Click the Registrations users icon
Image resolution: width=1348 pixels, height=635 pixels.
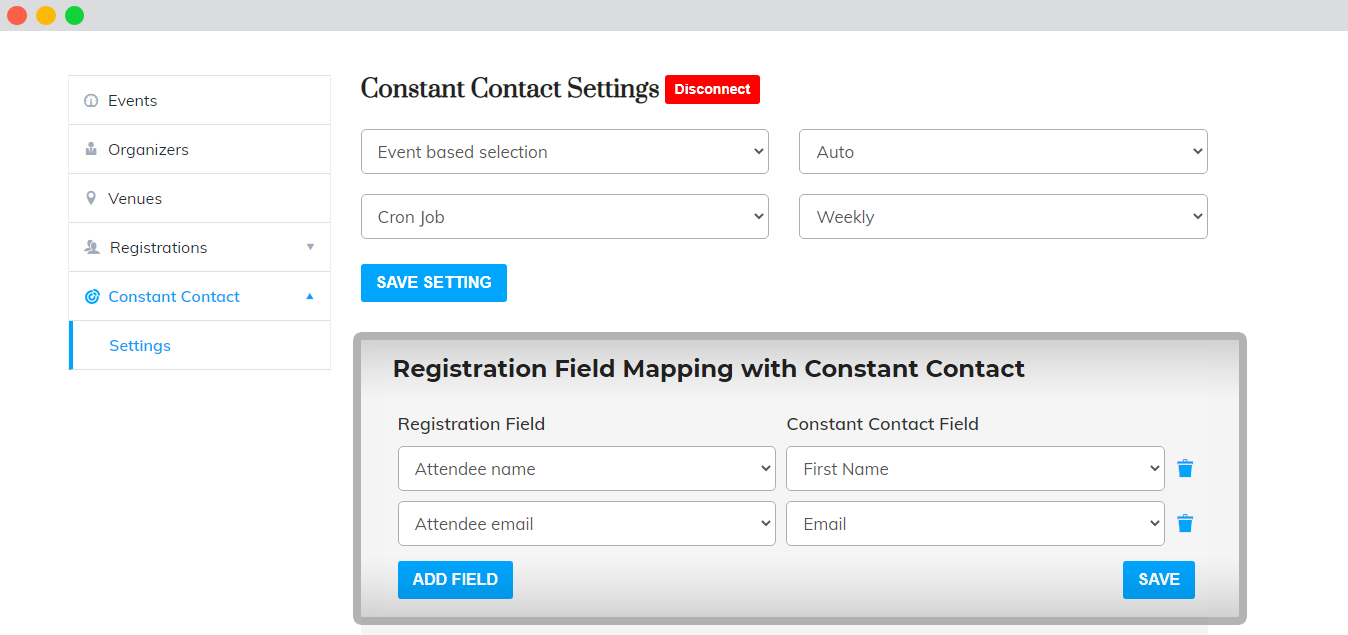point(92,247)
